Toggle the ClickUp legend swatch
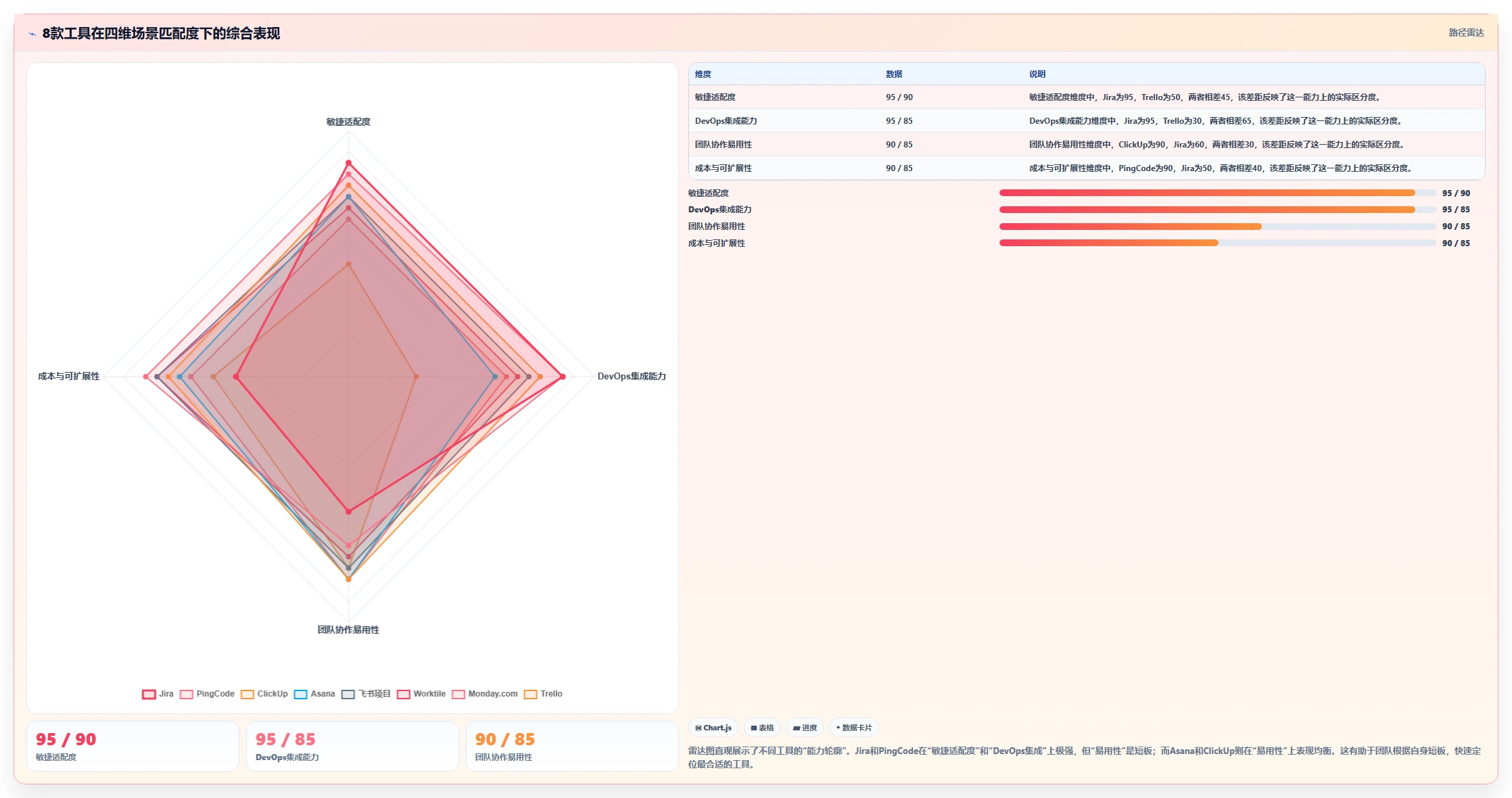This screenshot has height=798, width=1512. click(x=247, y=694)
